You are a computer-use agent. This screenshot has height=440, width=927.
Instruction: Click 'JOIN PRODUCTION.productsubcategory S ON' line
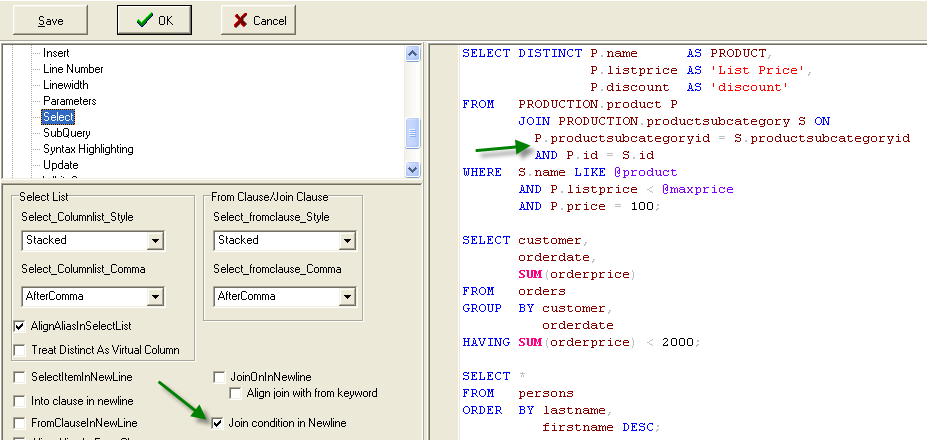point(674,121)
